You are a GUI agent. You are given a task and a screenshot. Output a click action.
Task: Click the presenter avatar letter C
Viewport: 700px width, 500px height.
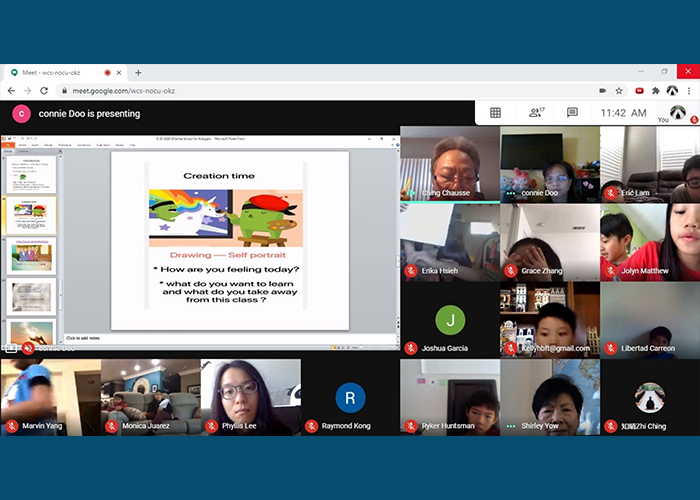click(x=21, y=114)
